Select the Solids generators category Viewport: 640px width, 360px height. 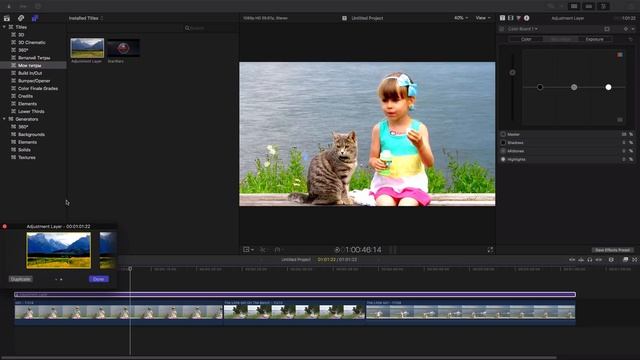24,150
